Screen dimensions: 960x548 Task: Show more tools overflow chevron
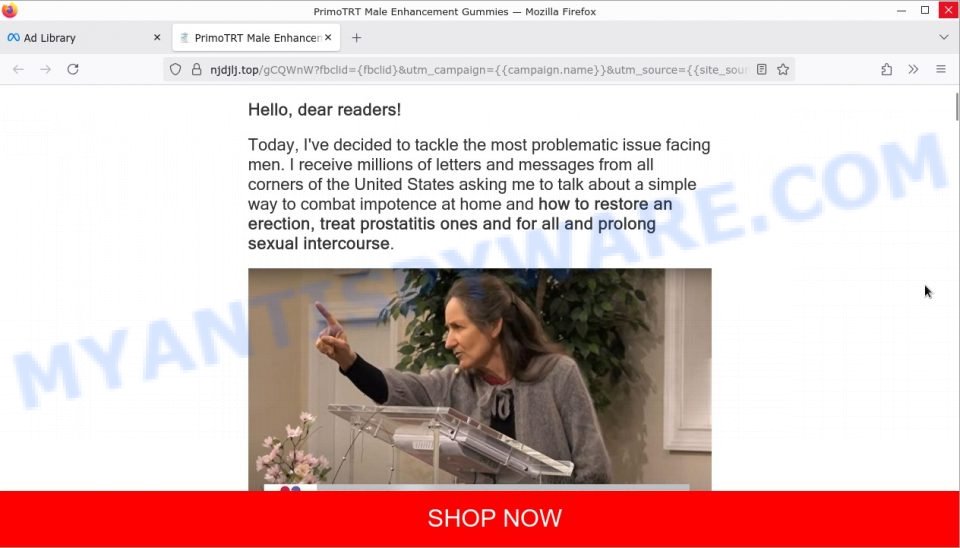(x=913, y=69)
